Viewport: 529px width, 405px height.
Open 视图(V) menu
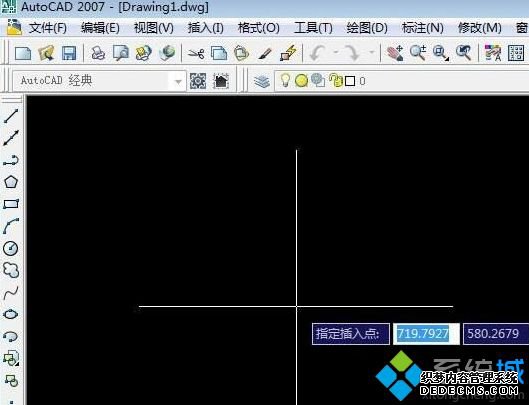pos(154,28)
